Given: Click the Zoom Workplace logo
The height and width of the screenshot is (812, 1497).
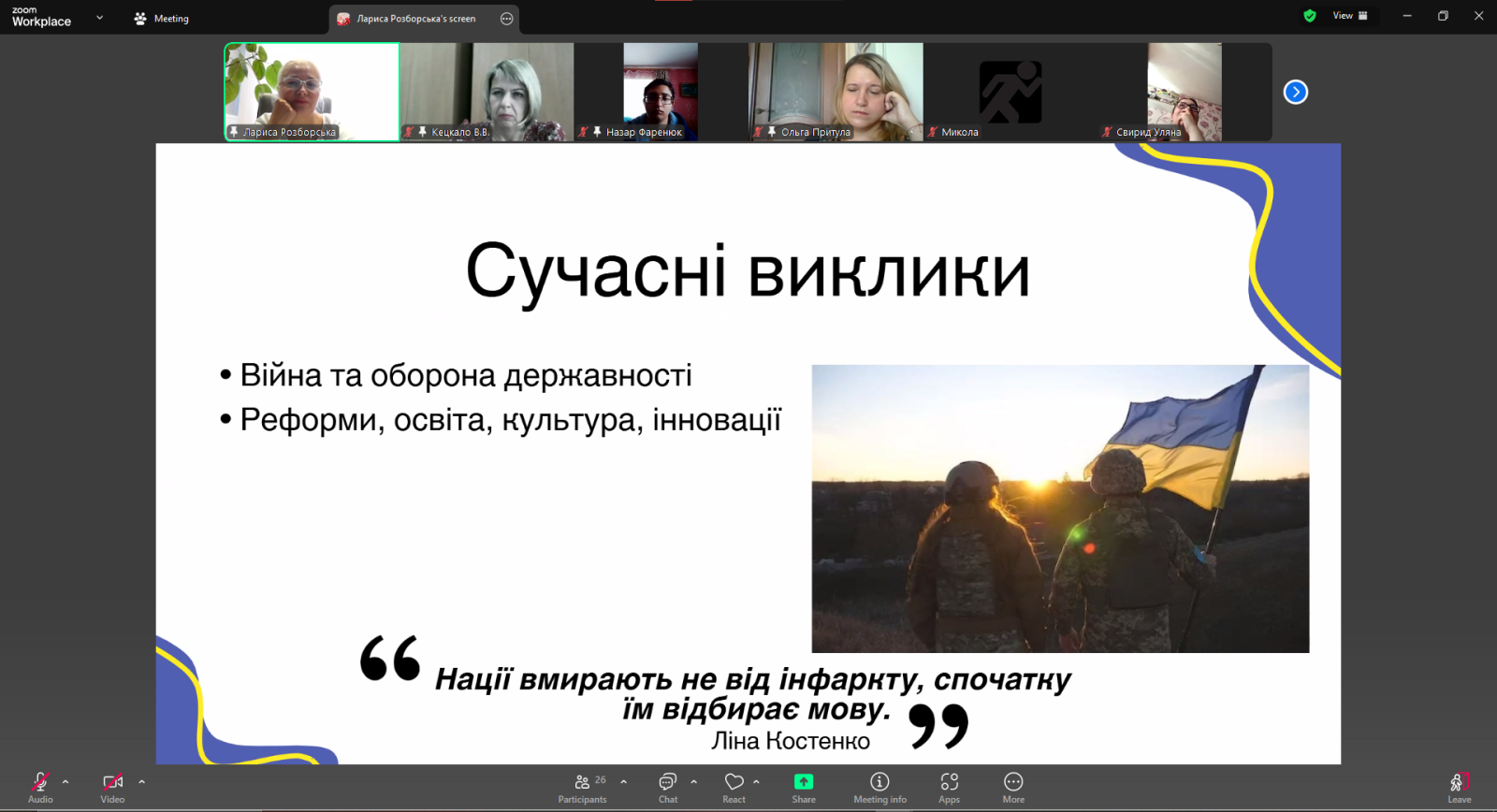Looking at the screenshot, I should pyautogui.click(x=41, y=17).
